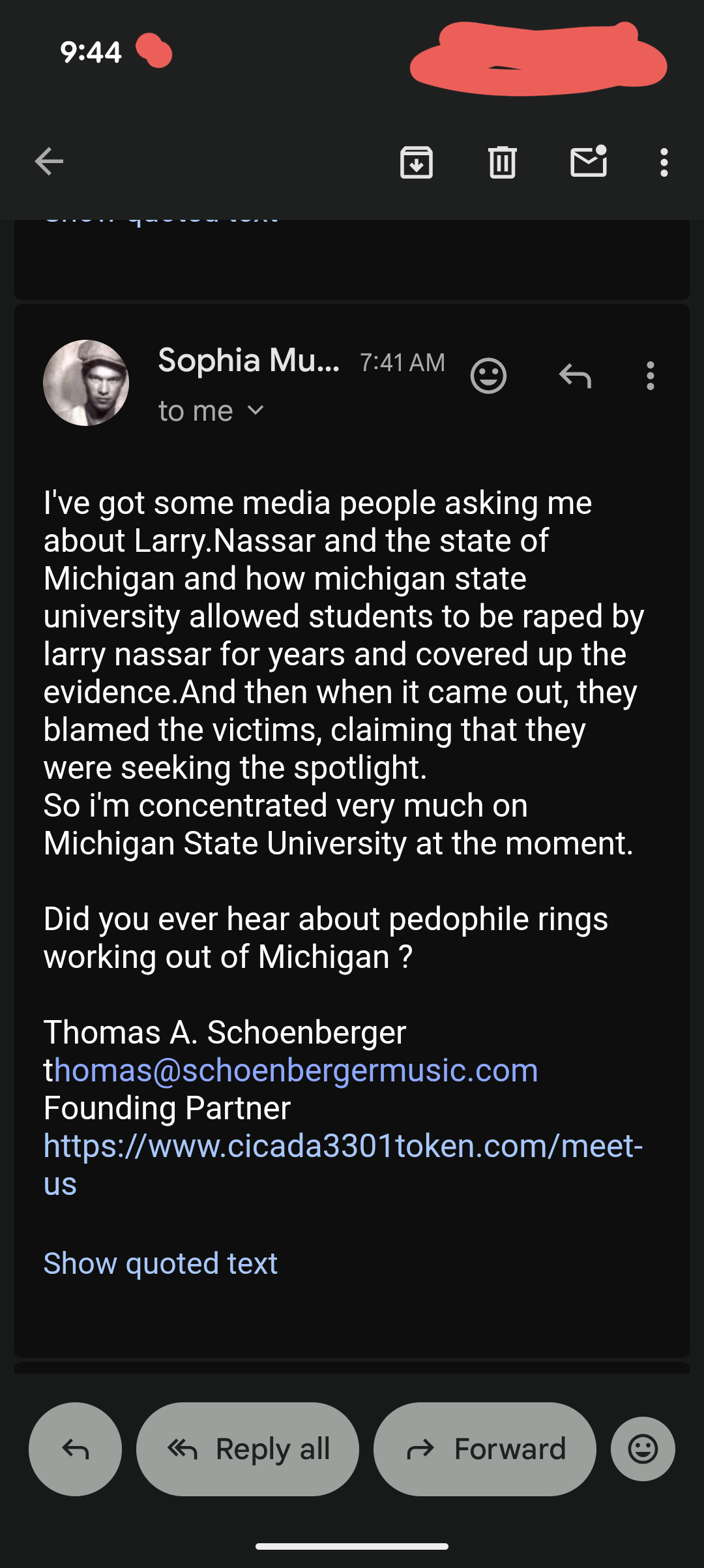Open the cicada3301token.com meet-us link
Screen dimensions: 704x1568
pos(343,1146)
